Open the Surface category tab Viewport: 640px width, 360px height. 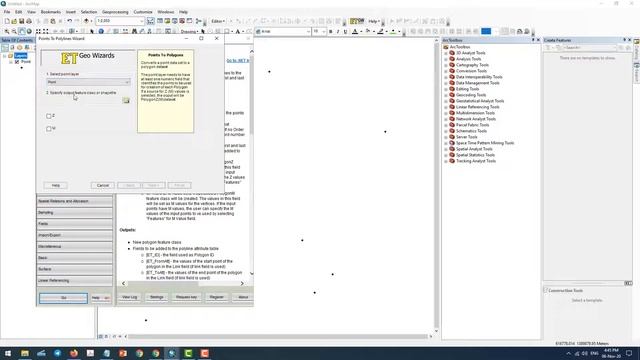75,269
